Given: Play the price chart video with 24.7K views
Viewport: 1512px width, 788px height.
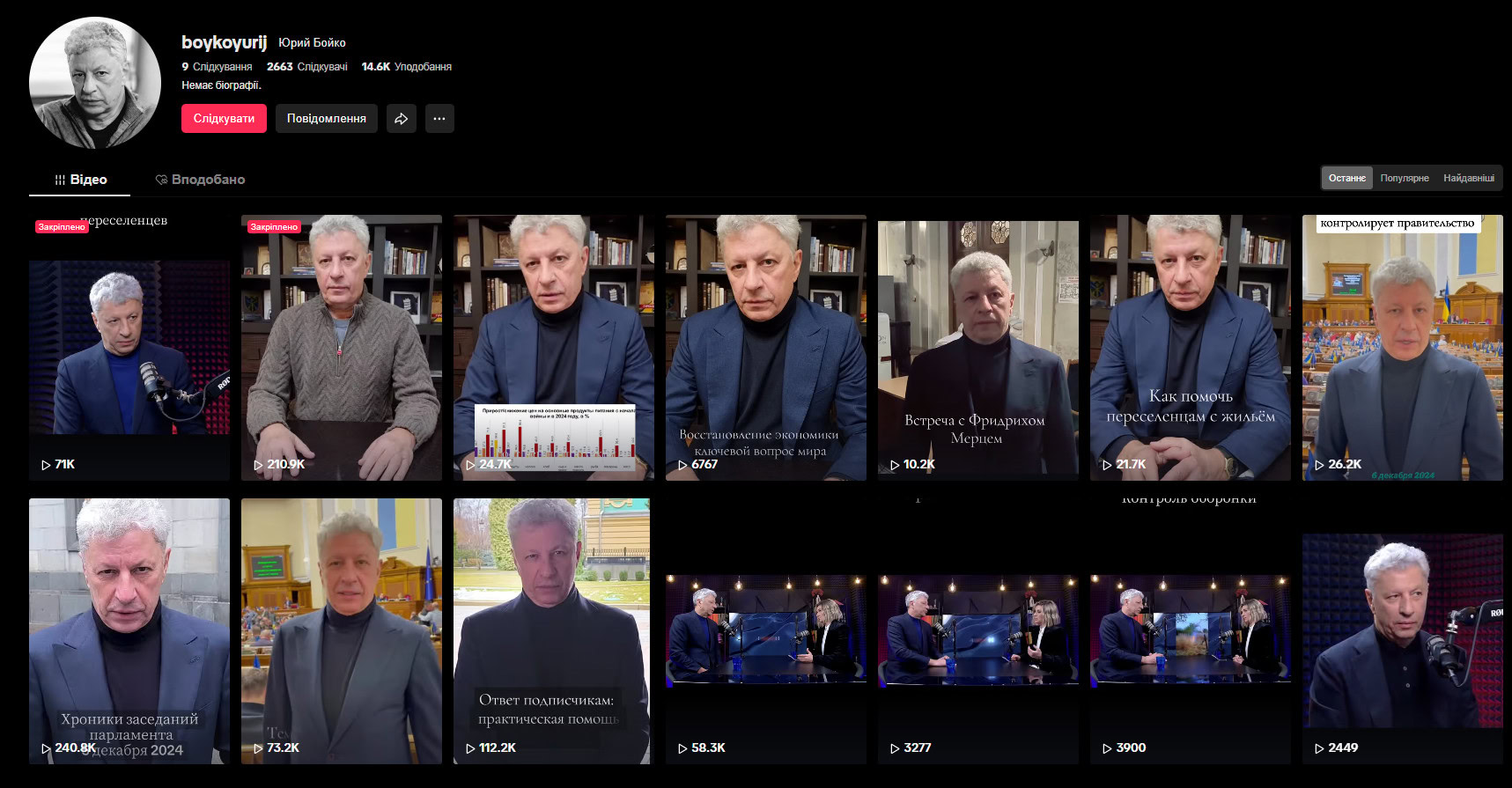Looking at the screenshot, I should (x=554, y=348).
